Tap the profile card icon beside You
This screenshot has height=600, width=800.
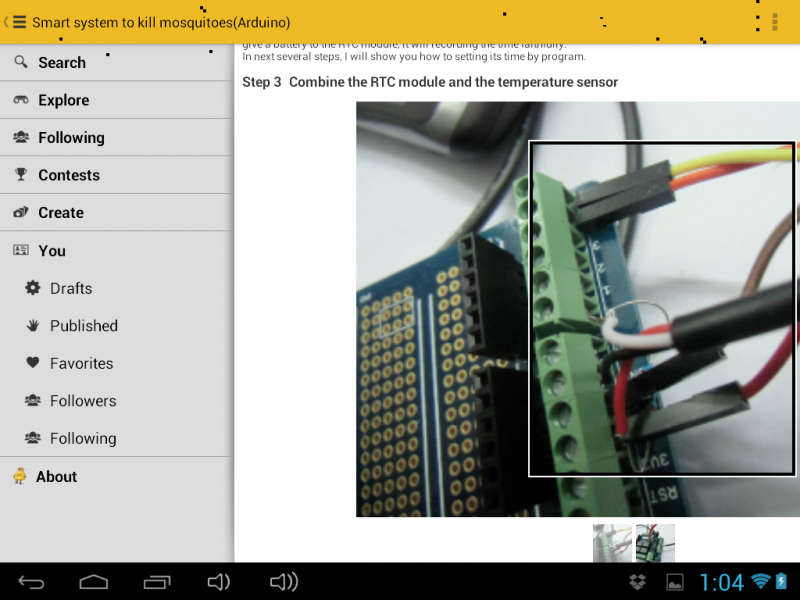click(21, 250)
